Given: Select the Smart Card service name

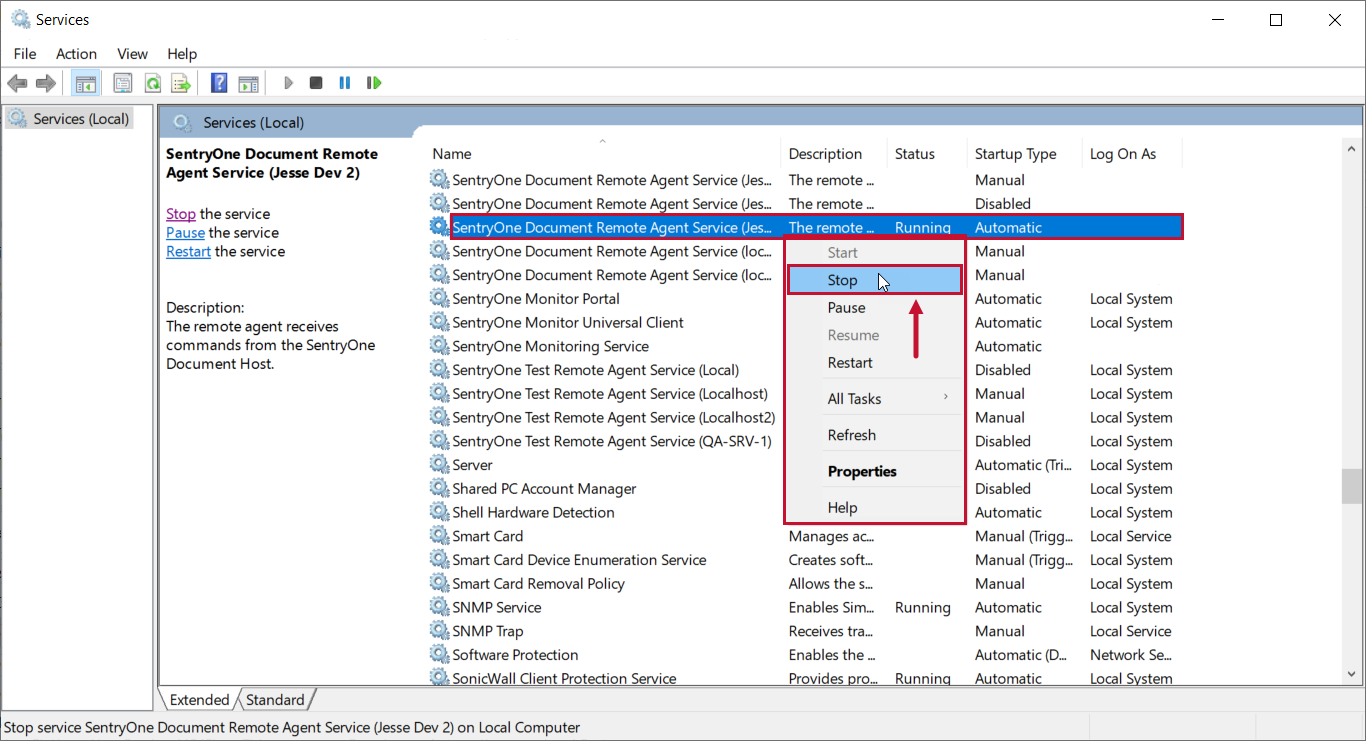Looking at the screenshot, I should pyautogui.click(x=488, y=536).
